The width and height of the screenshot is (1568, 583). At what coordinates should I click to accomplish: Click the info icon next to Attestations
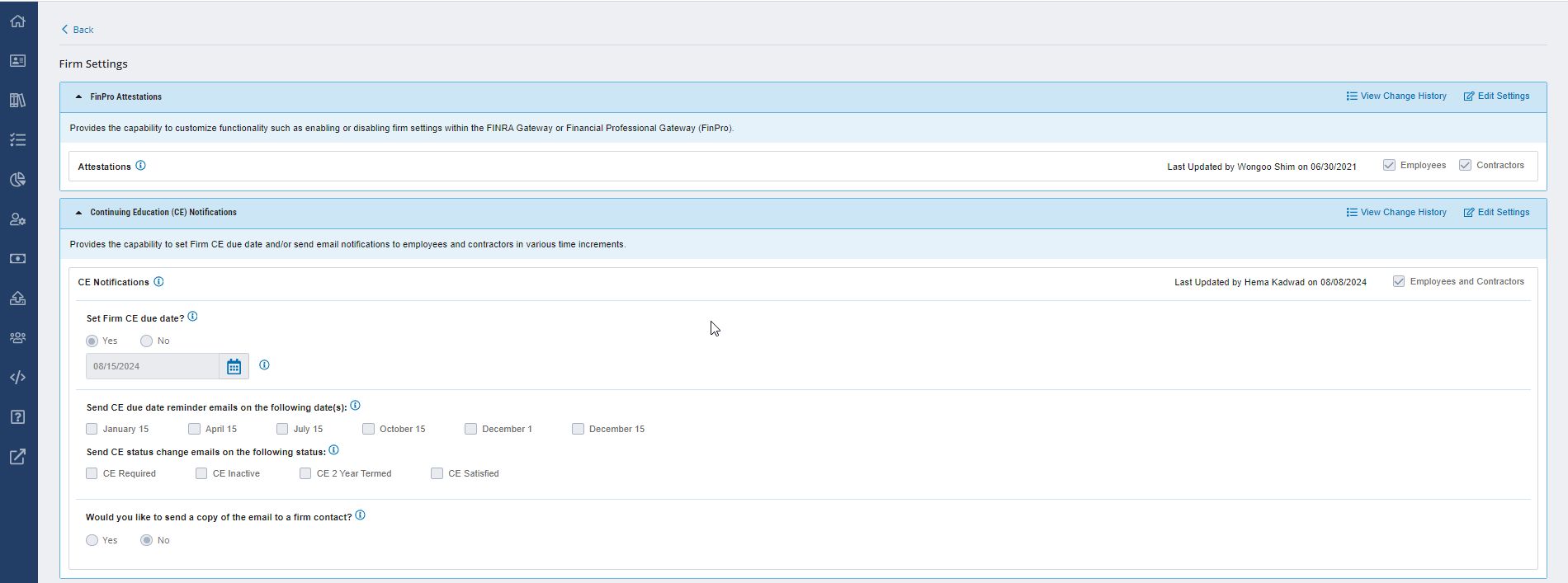140,166
